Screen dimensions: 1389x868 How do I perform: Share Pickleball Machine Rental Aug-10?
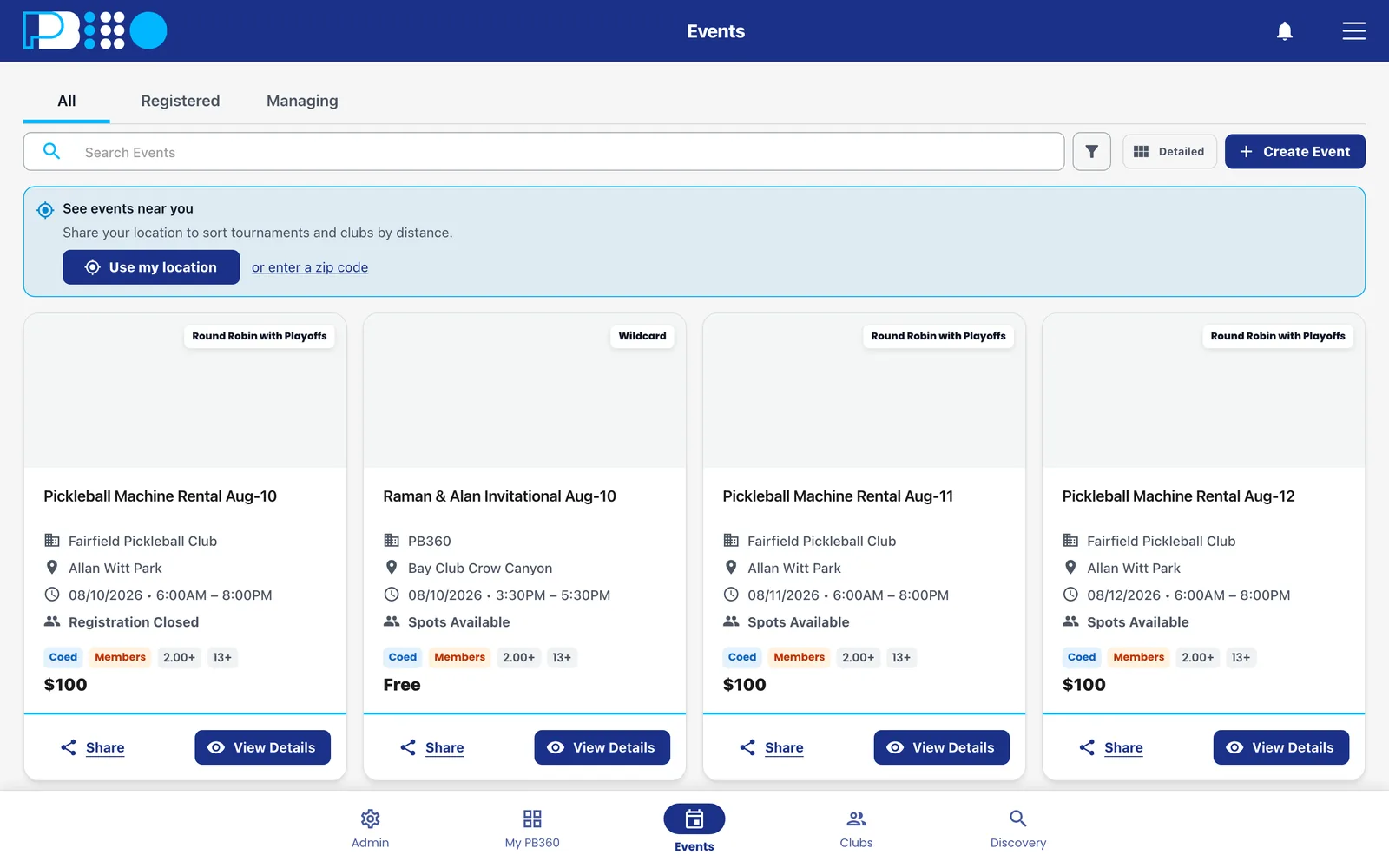[x=93, y=747]
